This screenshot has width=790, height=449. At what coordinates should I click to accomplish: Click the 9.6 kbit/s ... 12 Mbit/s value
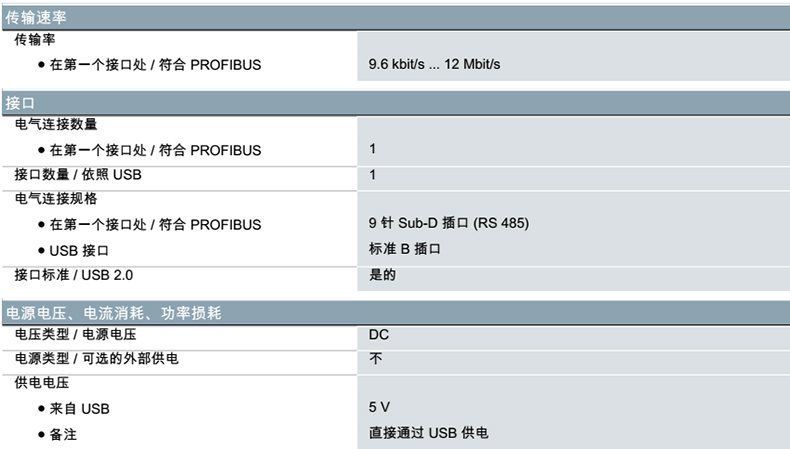tap(435, 65)
